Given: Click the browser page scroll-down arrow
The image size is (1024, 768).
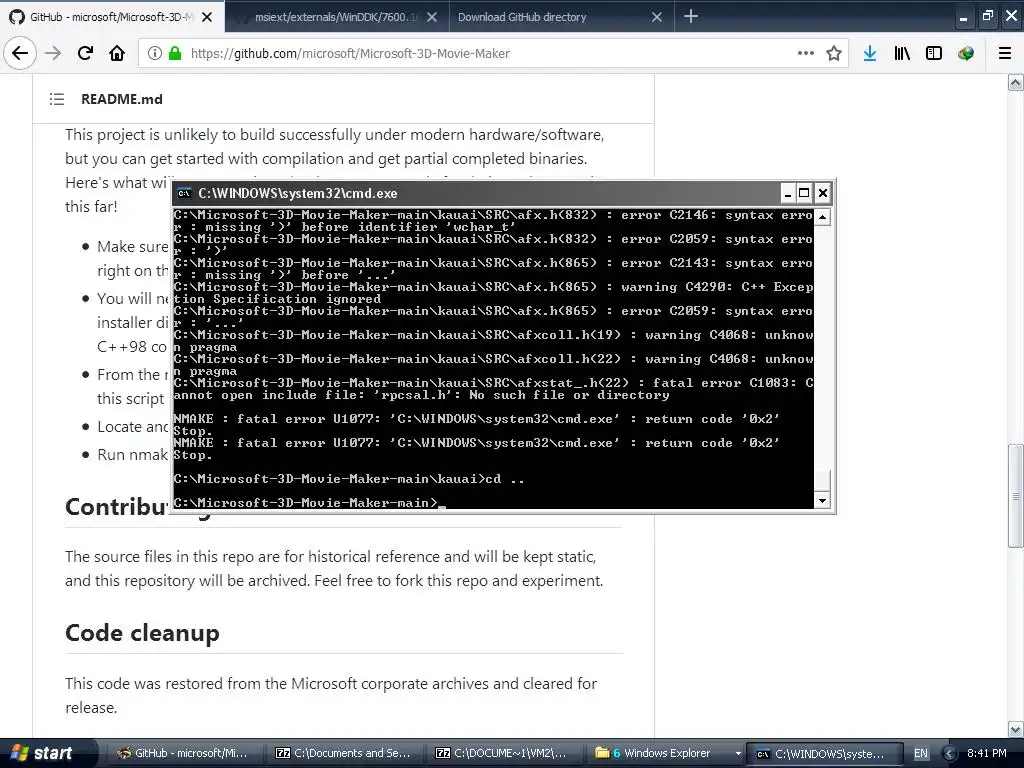Looking at the screenshot, I should [x=1015, y=729].
